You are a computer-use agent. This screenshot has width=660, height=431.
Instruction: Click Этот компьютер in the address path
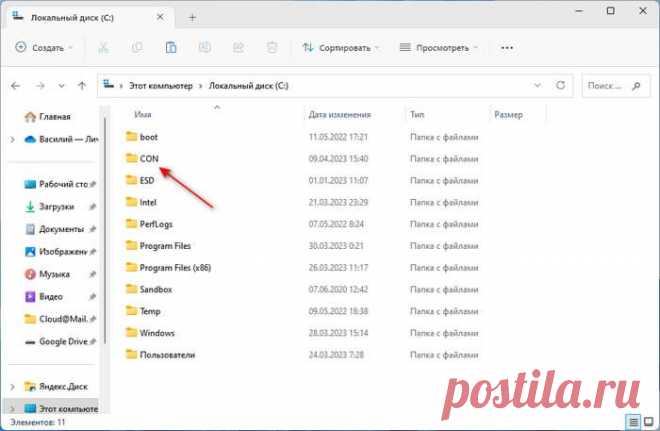point(161,86)
